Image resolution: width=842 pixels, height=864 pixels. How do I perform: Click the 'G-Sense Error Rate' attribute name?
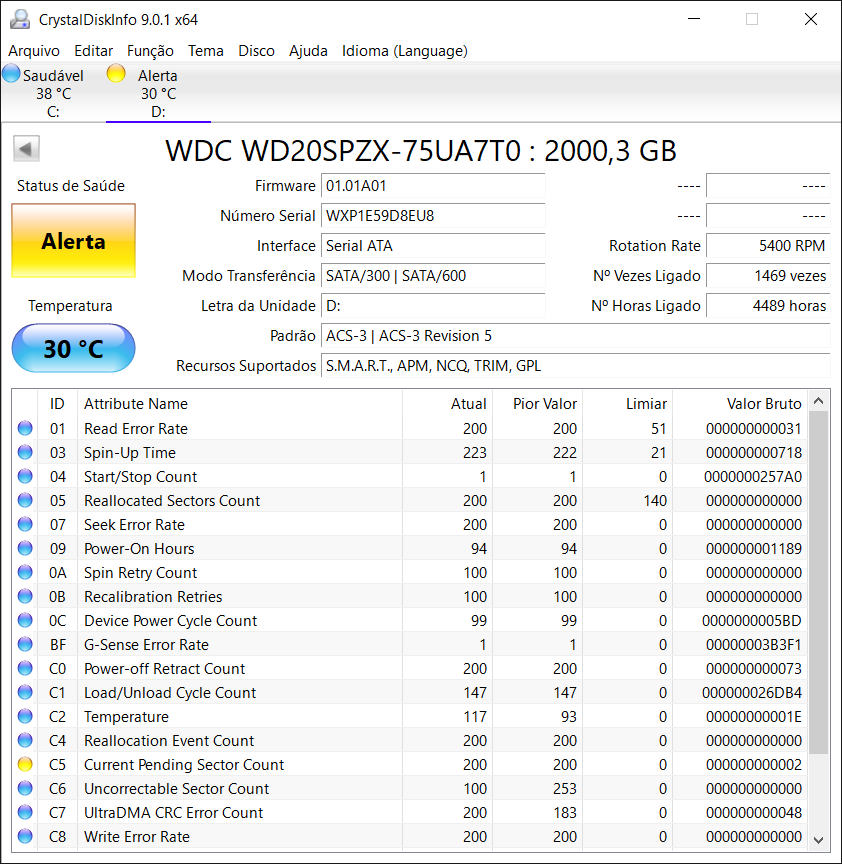tap(147, 645)
